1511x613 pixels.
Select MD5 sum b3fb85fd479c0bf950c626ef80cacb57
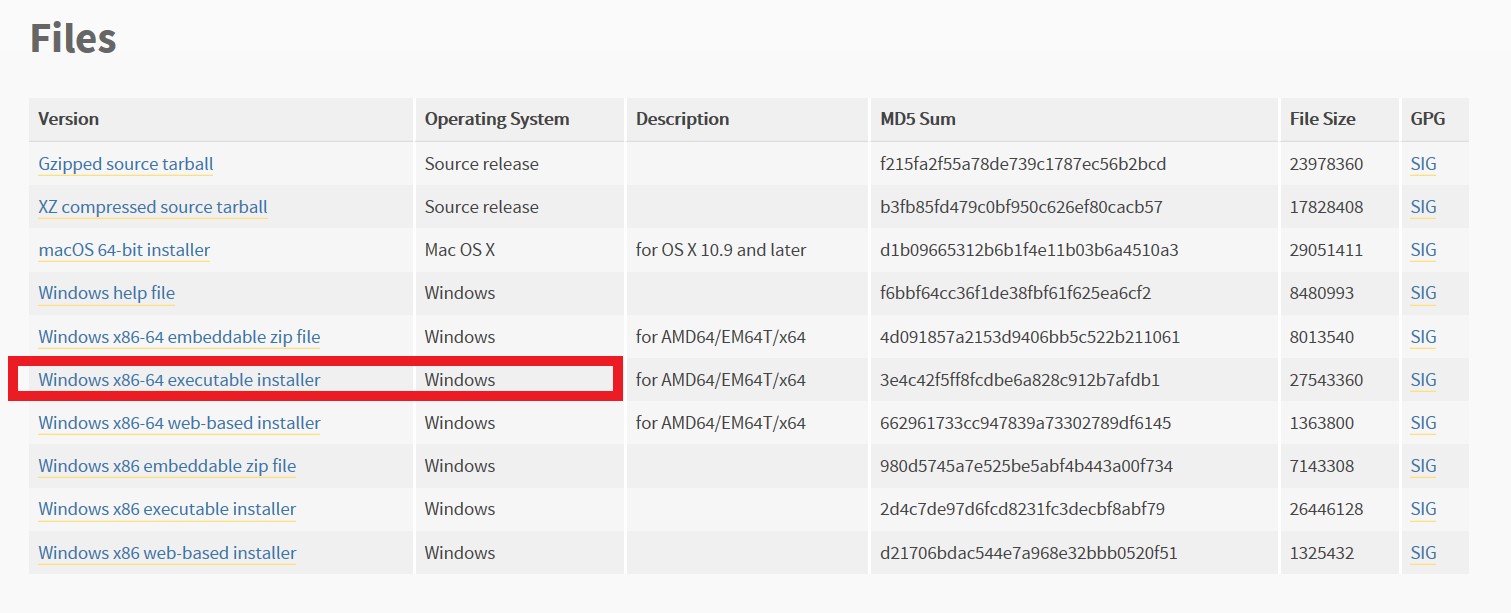(1021, 207)
